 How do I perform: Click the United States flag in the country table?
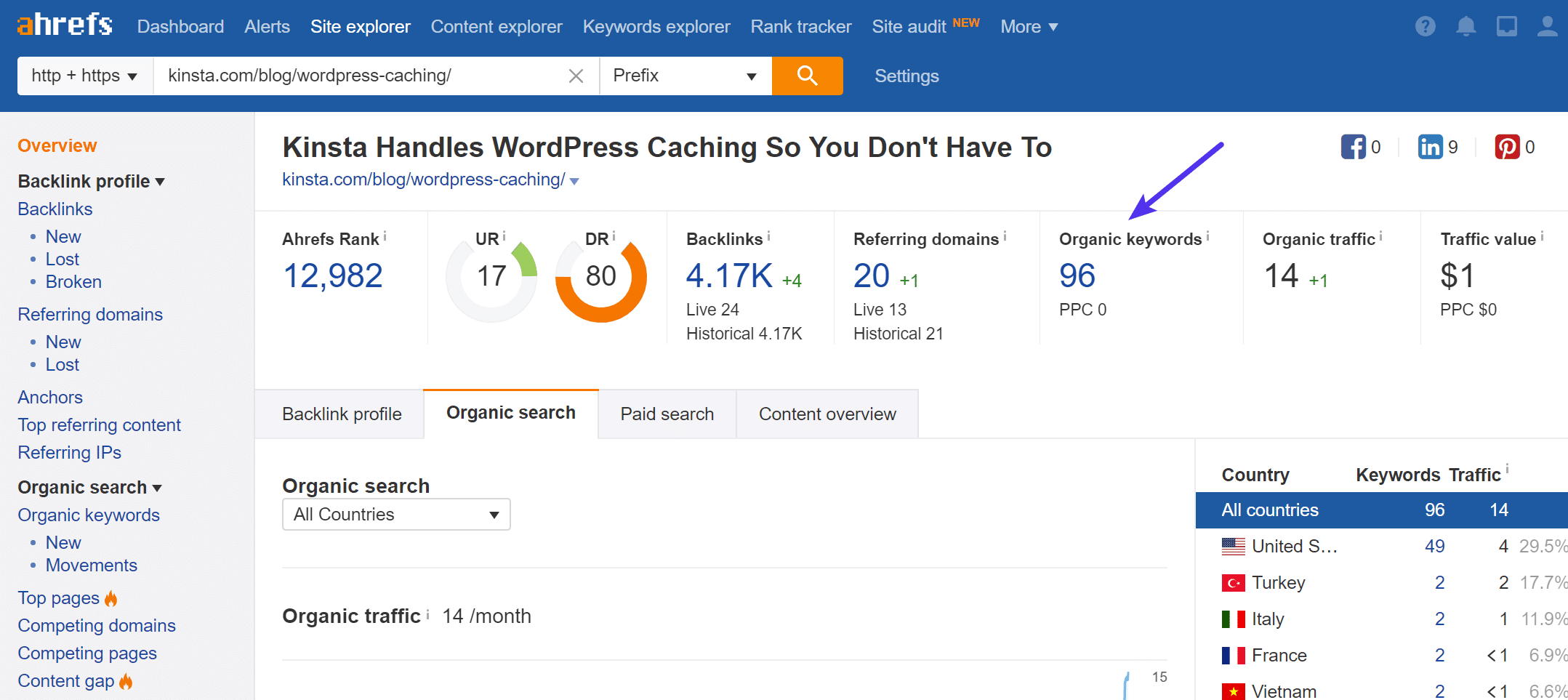pos(1232,546)
